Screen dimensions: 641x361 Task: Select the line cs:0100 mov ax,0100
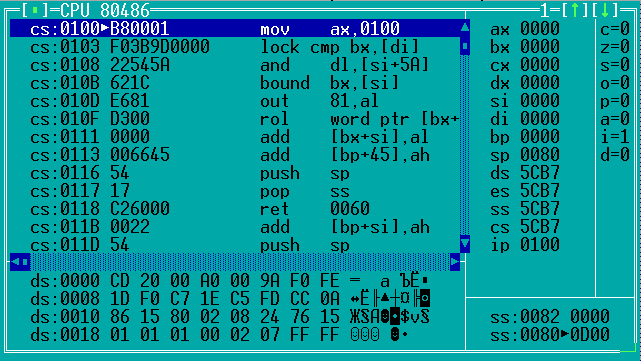click(x=235, y=28)
